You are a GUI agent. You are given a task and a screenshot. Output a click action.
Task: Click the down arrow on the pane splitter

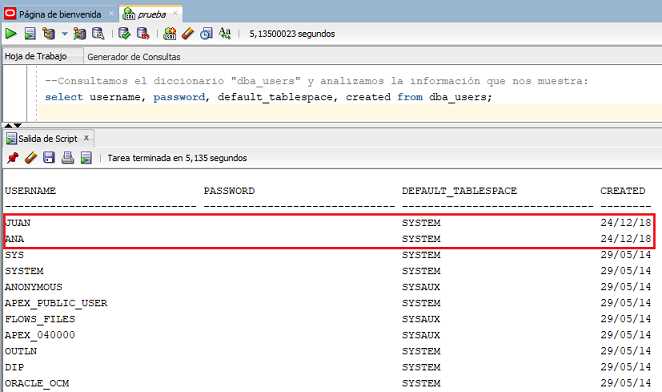point(18,125)
